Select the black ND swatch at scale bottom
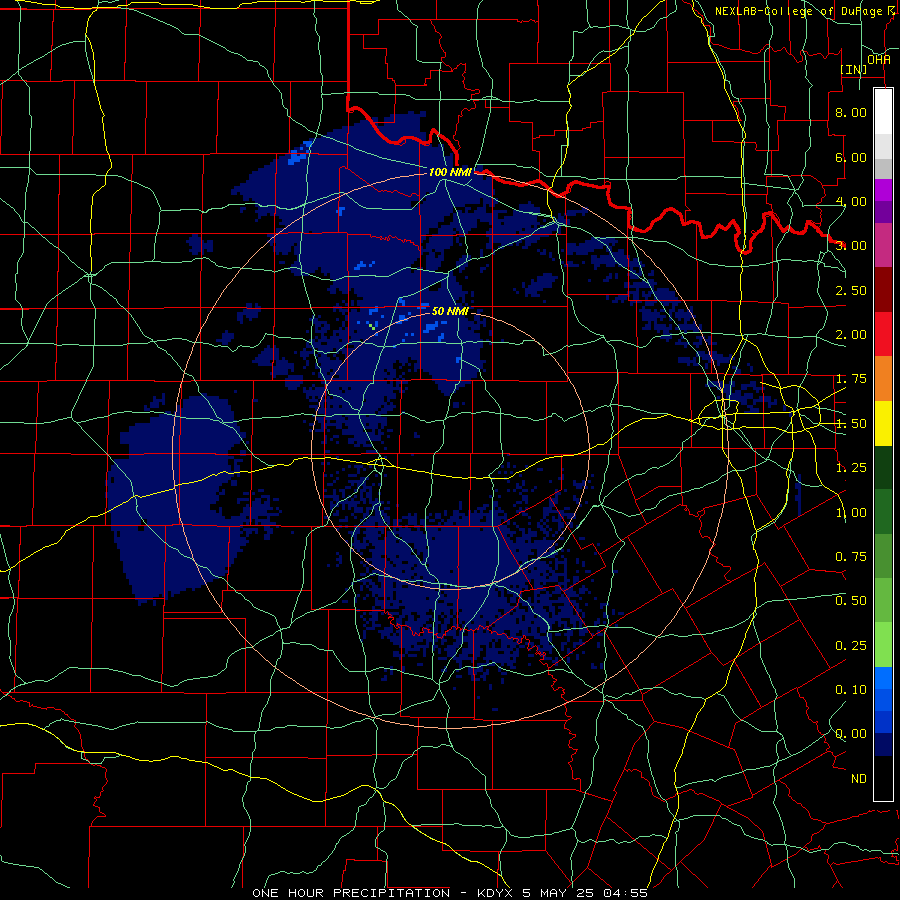Image resolution: width=900 pixels, height=900 pixels. (883, 778)
